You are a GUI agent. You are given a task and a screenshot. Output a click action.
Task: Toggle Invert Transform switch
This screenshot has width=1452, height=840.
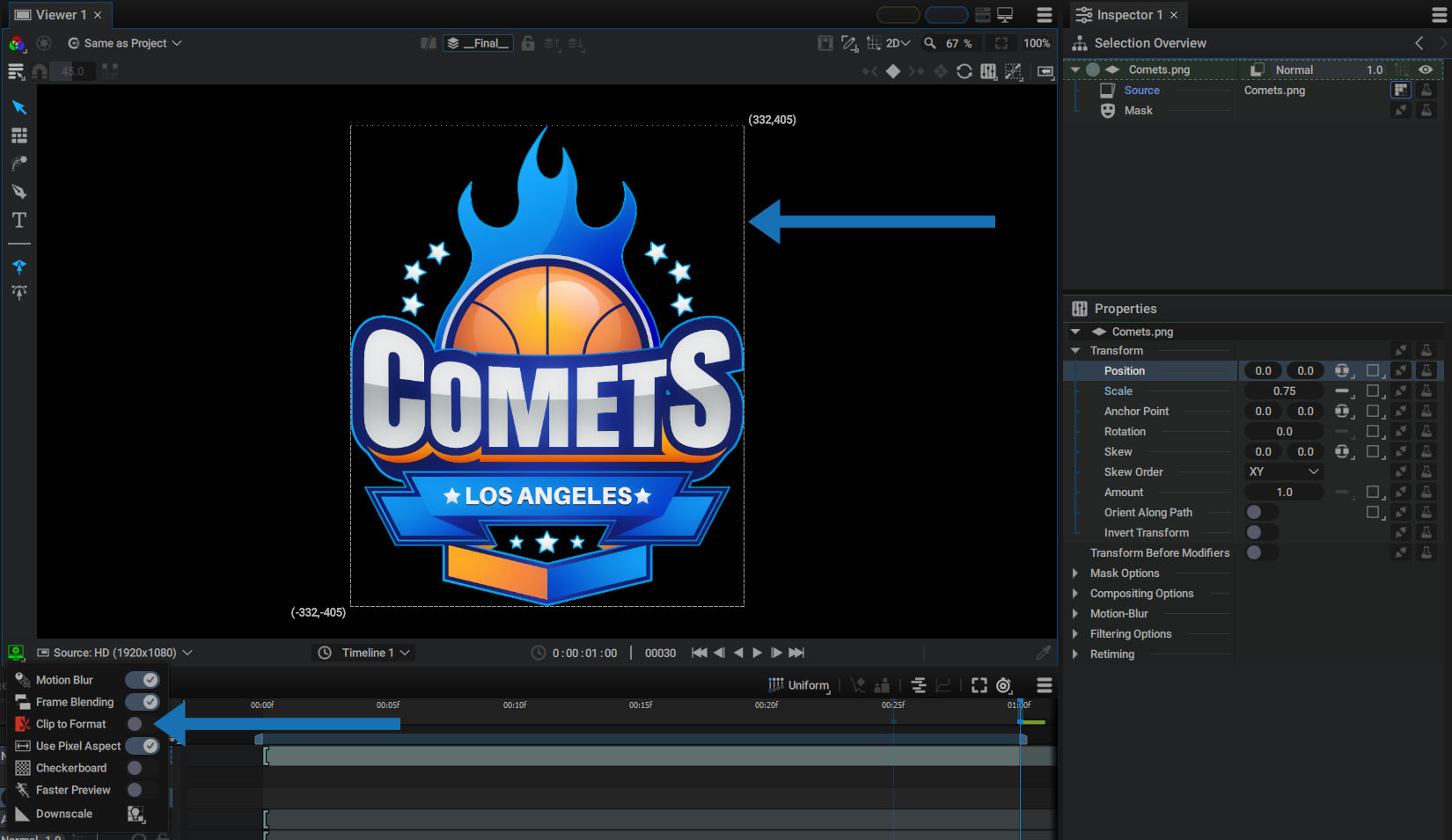point(1262,532)
